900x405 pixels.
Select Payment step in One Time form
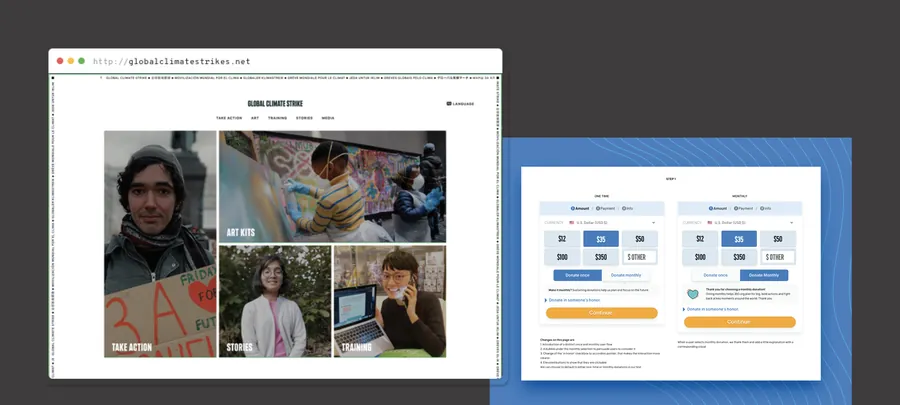(x=605, y=208)
